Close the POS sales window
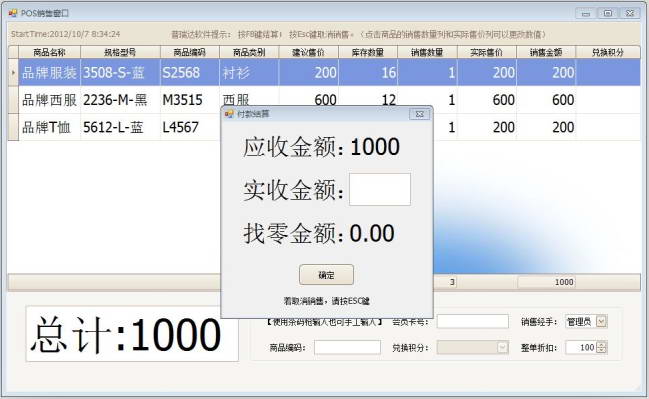The image size is (649, 399). click(x=630, y=13)
